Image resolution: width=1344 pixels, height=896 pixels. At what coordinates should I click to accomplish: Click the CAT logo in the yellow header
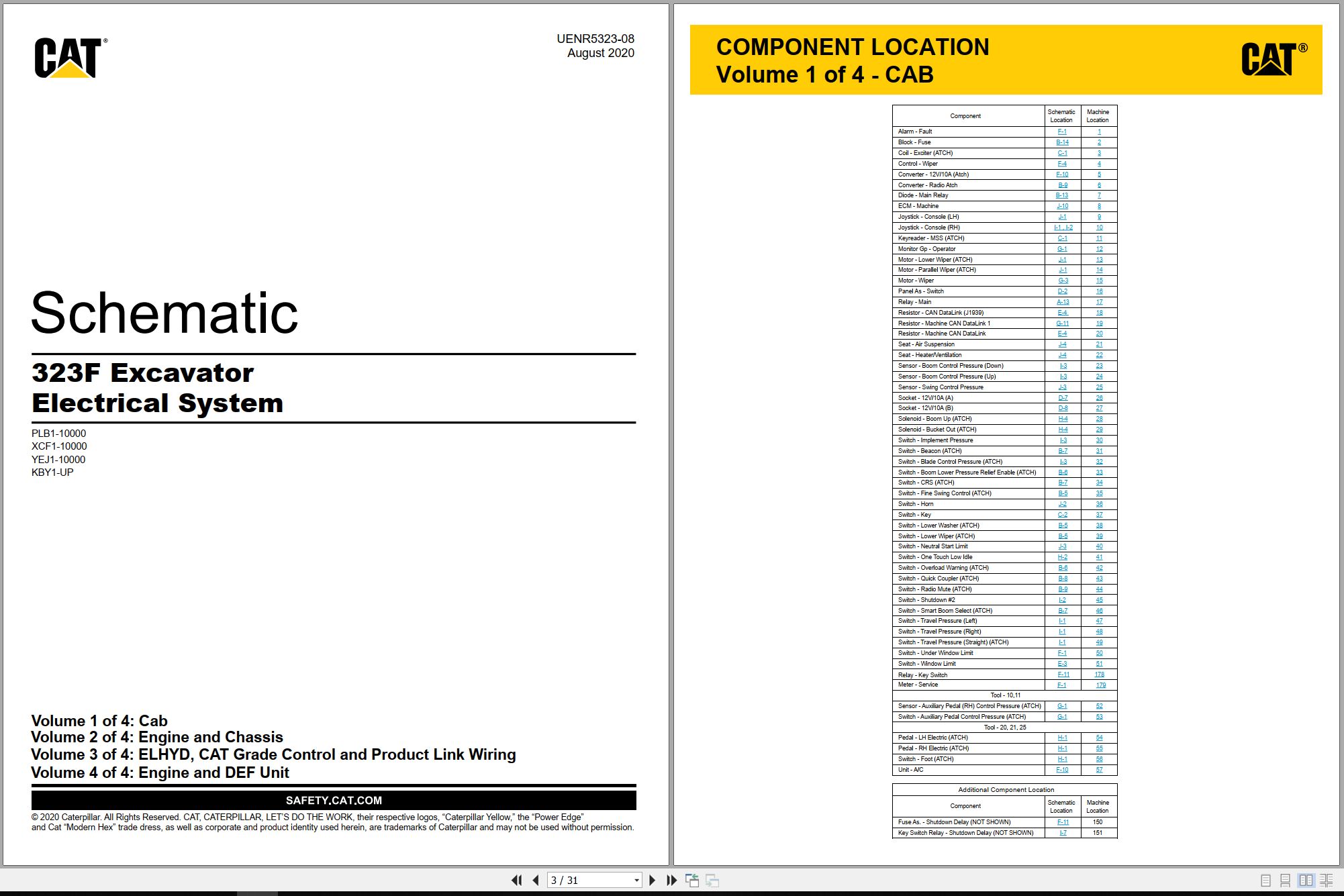click(x=1274, y=59)
